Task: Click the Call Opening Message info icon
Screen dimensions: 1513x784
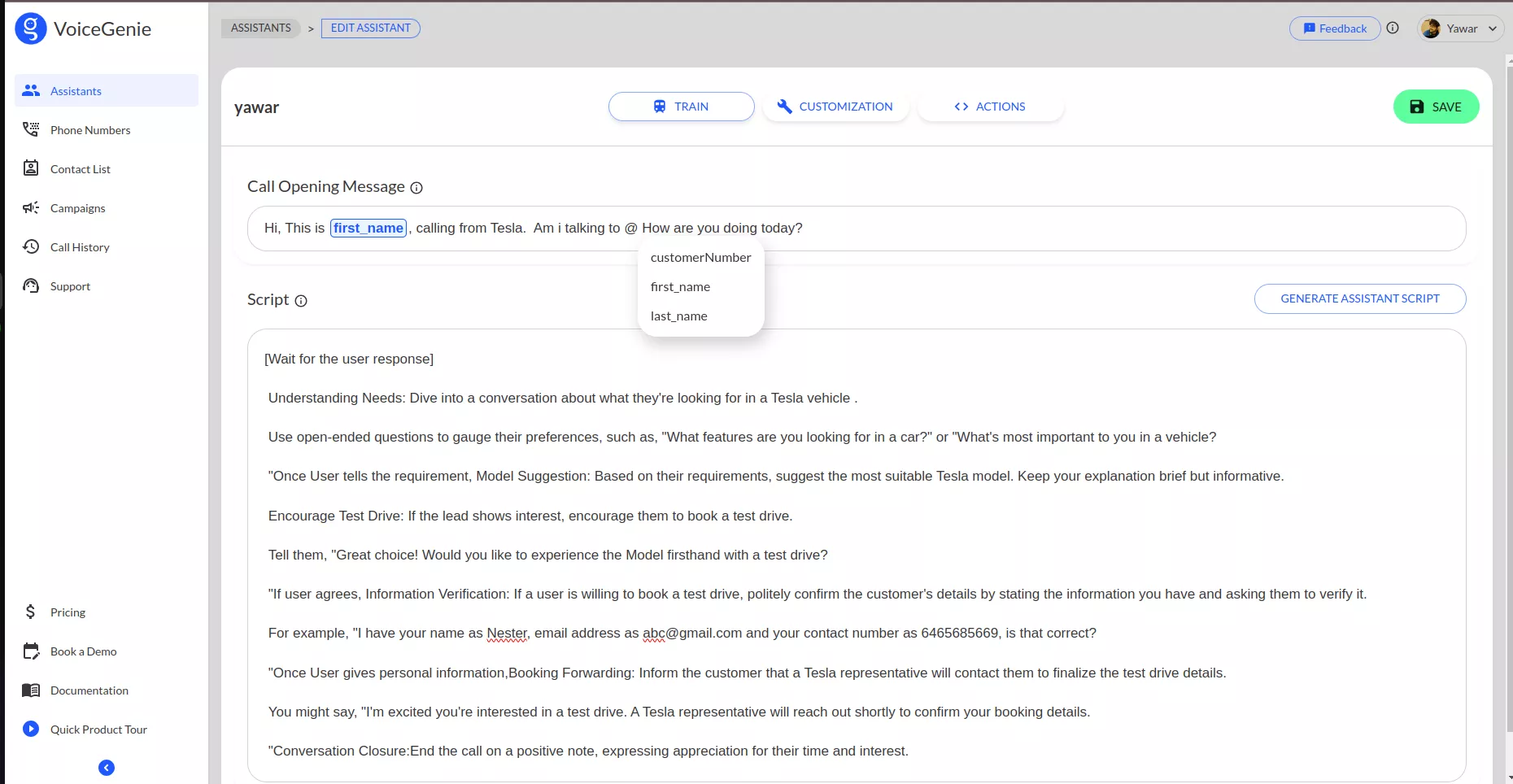Action: [x=416, y=188]
